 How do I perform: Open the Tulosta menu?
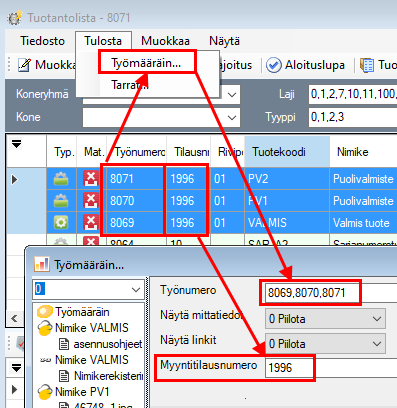(103, 41)
